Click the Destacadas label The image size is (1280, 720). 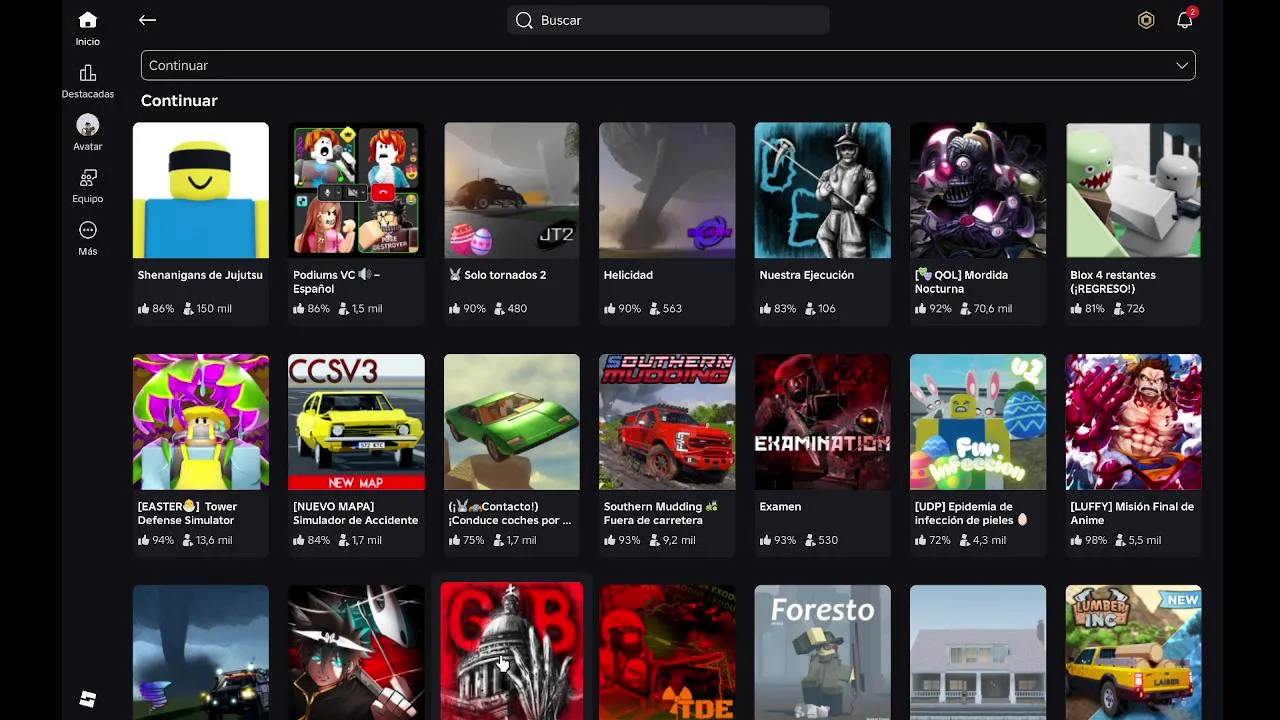pyautogui.click(x=88, y=94)
